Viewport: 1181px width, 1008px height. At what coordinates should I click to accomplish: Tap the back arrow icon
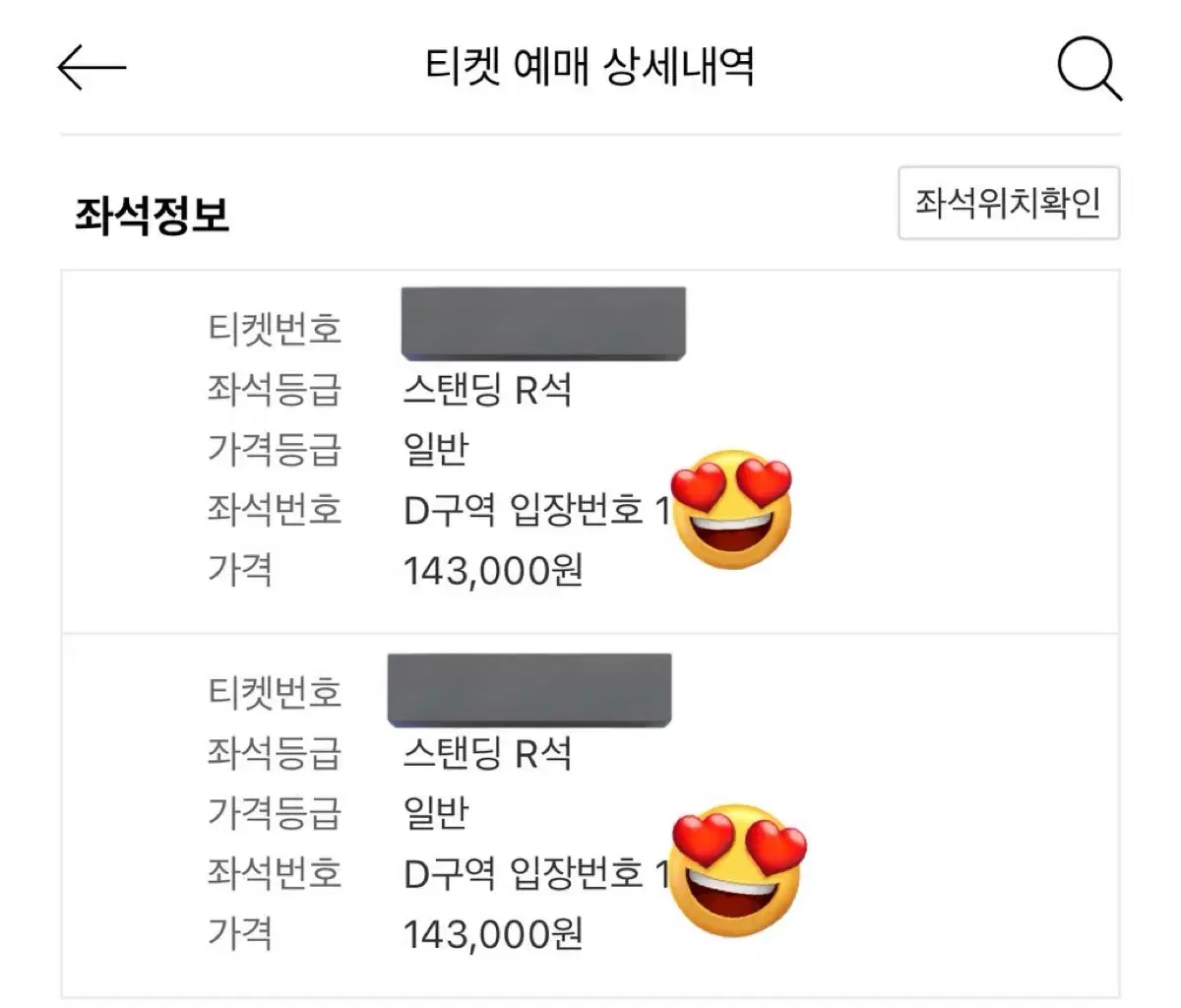coord(92,68)
